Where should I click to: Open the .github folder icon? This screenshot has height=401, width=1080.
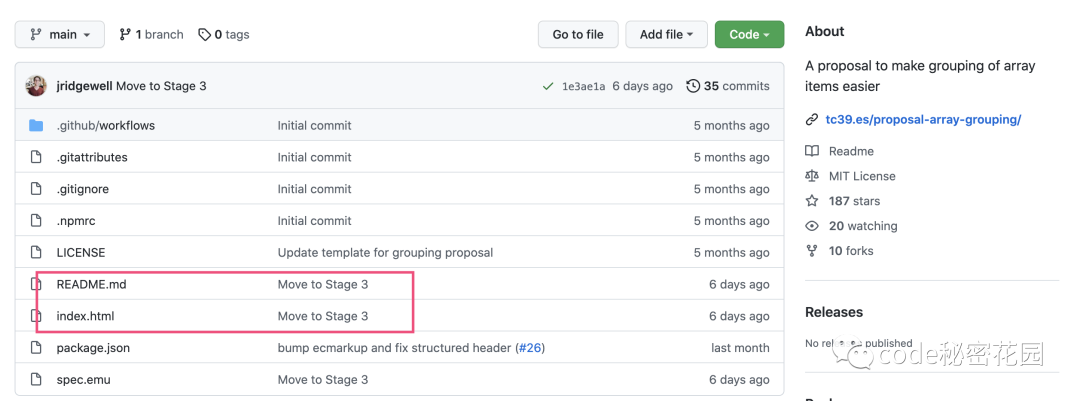click(x=37, y=126)
